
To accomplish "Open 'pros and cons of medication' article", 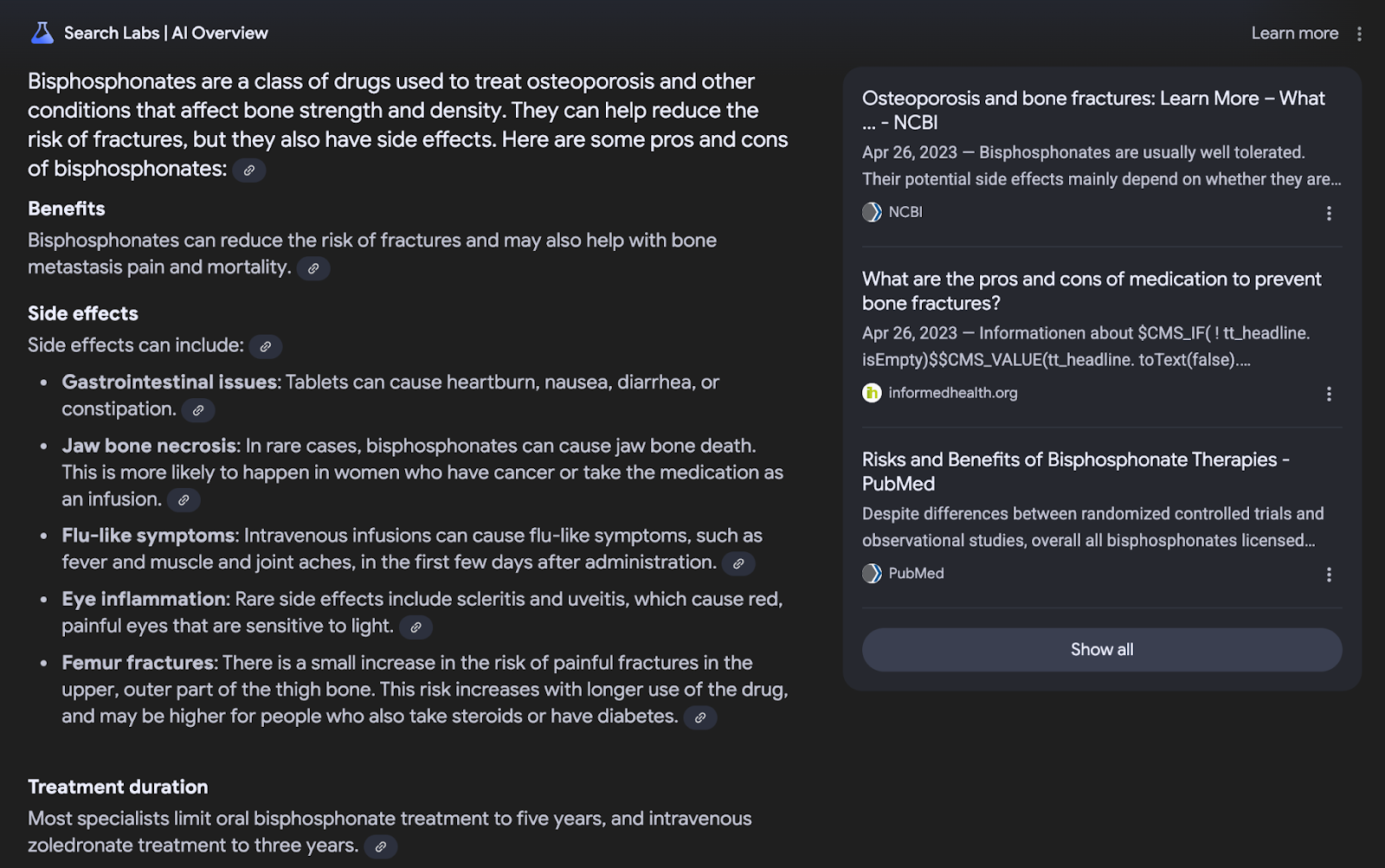I will point(1092,291).
